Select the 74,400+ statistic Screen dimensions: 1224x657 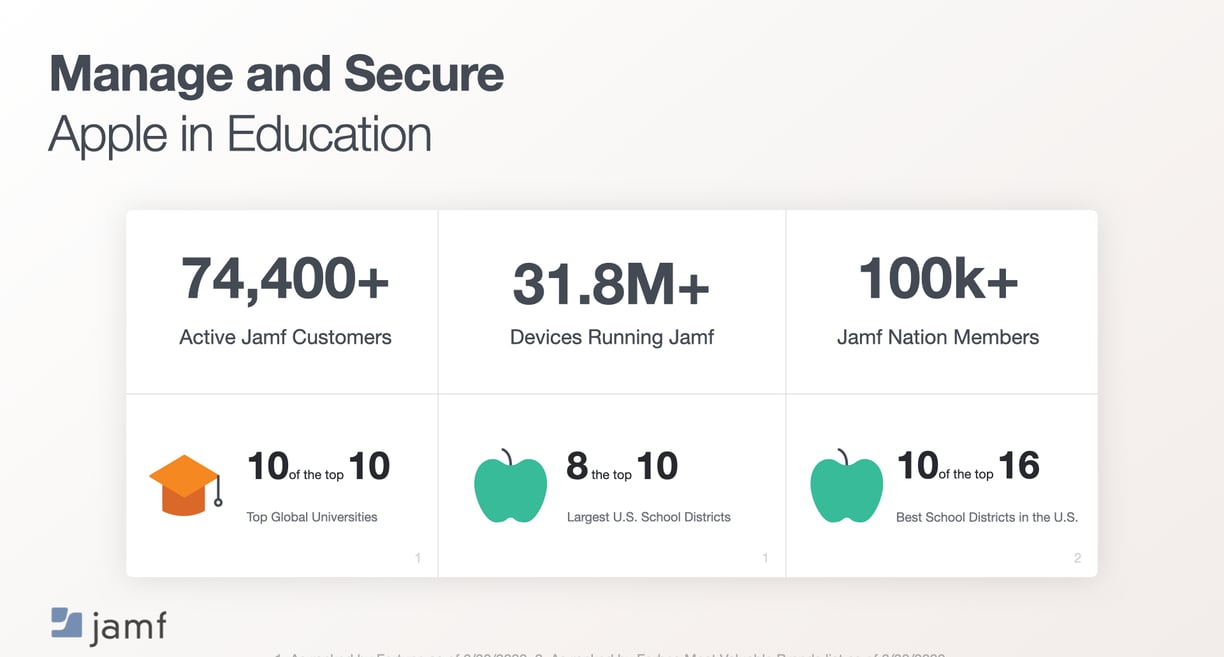point(285,278)
